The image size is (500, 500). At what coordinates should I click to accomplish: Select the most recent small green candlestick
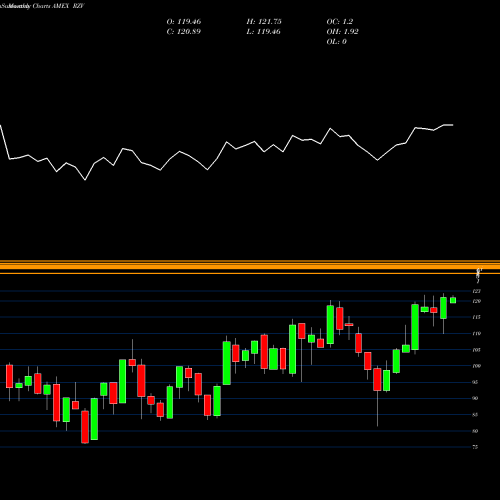coord(453,300)
